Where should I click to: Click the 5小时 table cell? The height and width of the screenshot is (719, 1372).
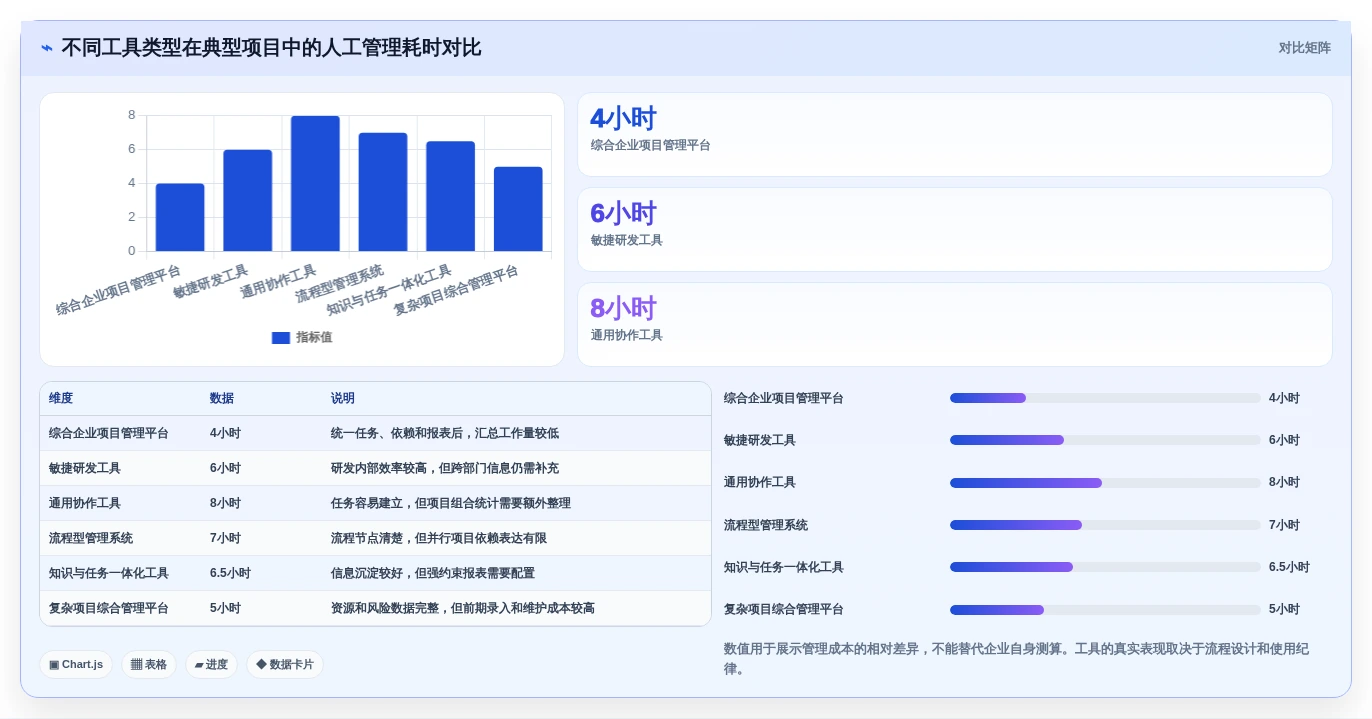[225, 608]
